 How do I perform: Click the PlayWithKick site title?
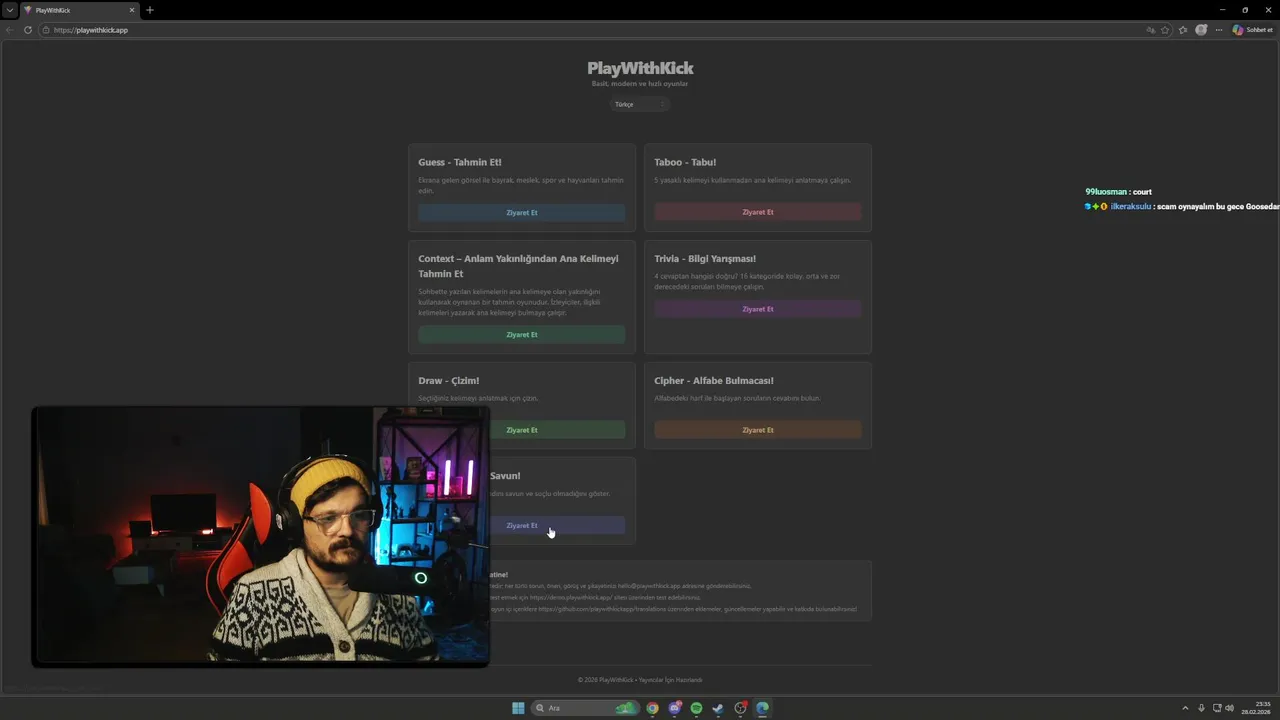coord(640,68)
